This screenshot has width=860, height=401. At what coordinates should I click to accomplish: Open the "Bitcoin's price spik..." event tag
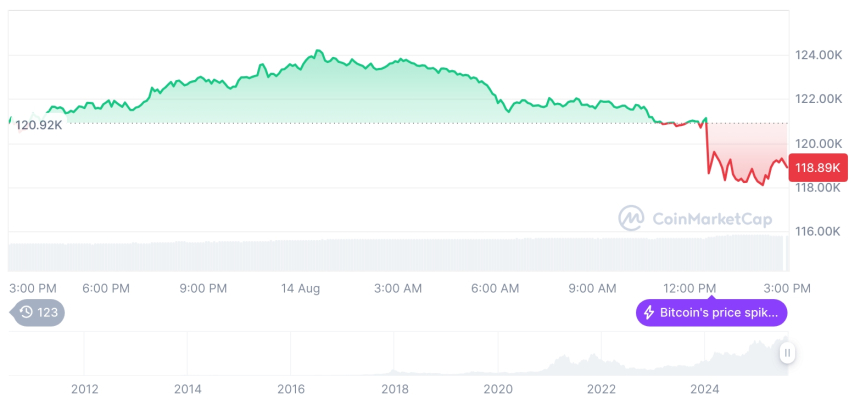tap(712, 313)
